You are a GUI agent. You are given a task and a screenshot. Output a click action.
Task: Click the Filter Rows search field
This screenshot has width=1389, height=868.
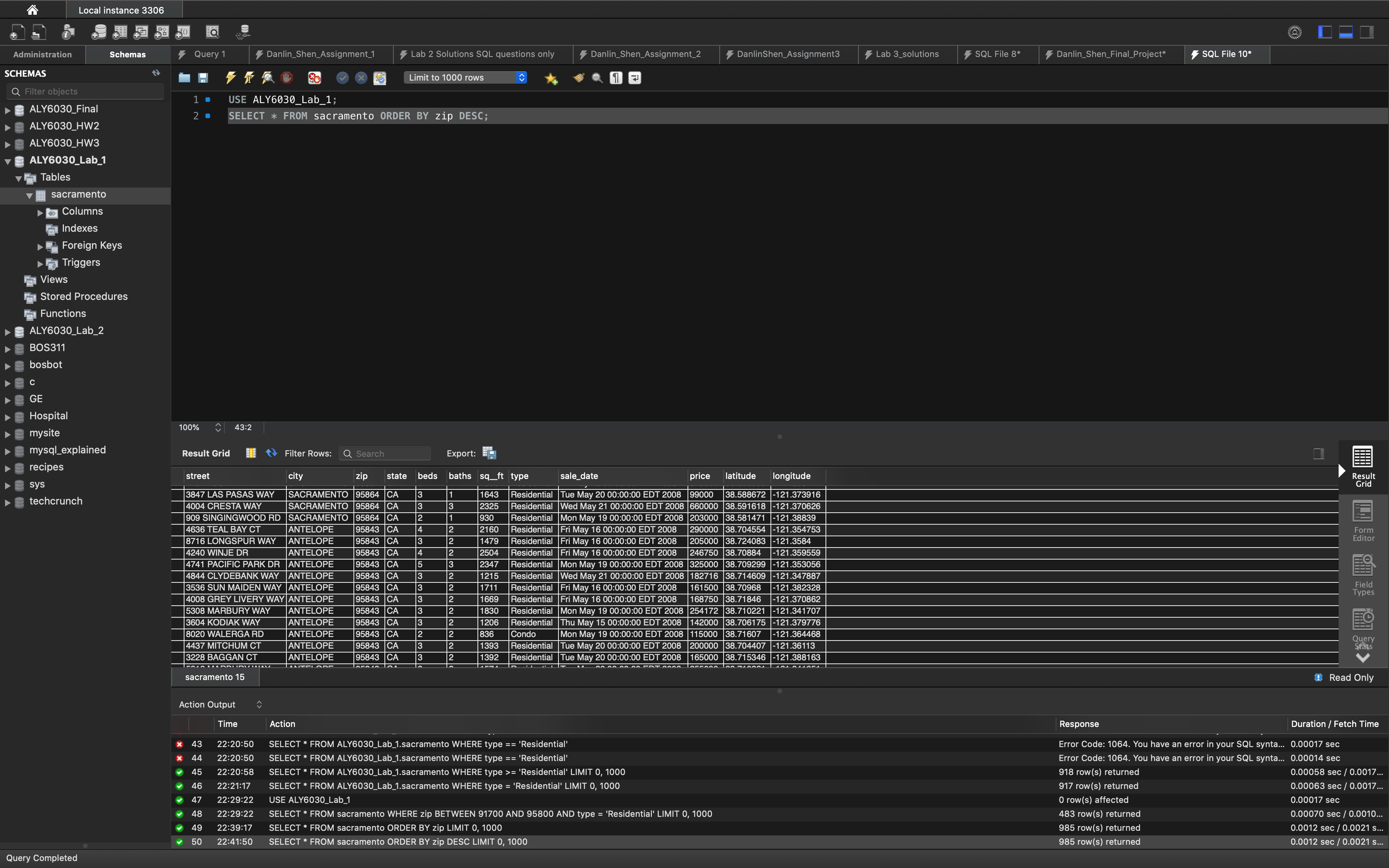[390, 453]
